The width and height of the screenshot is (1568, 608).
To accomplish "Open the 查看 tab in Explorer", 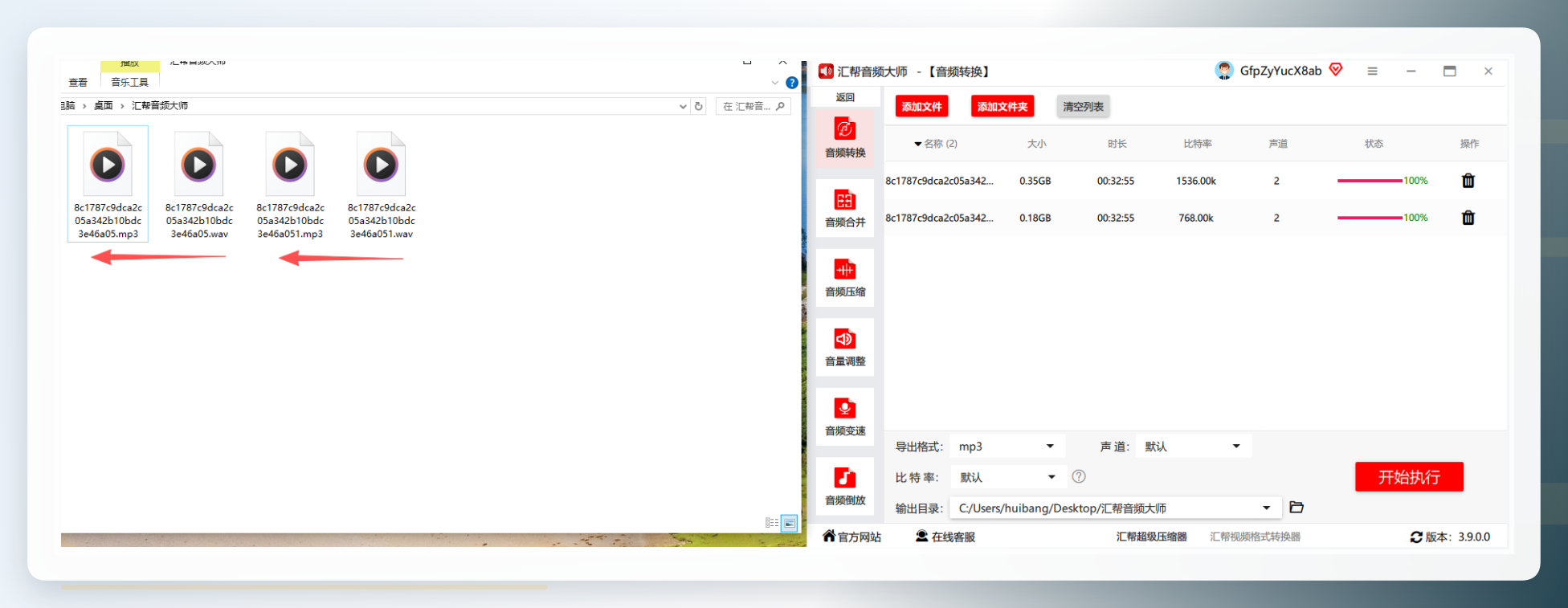I will pos(78,83).
